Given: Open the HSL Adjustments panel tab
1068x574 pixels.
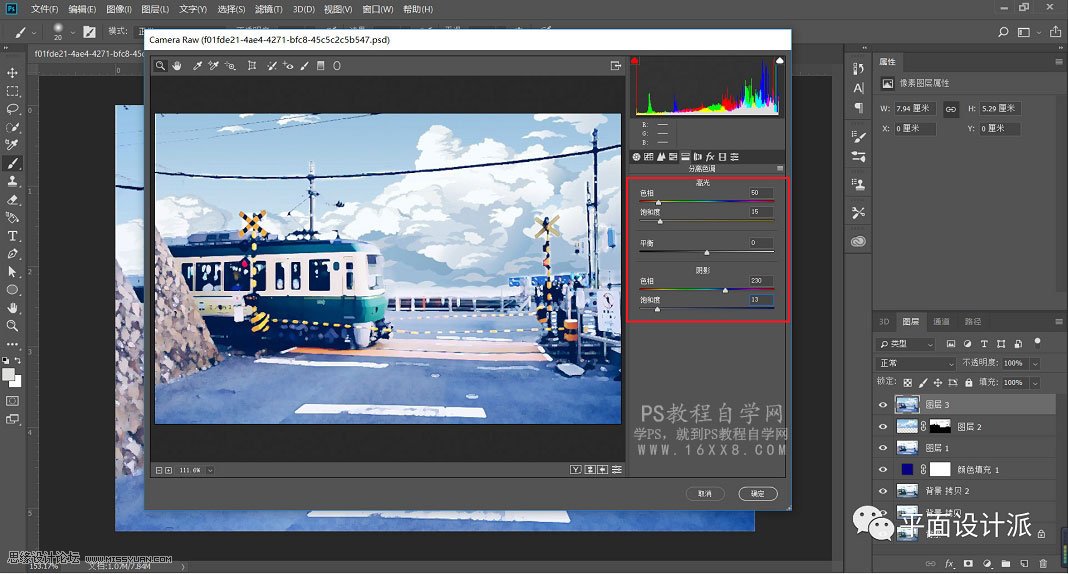Looking at the screenshot, I should [x=673, y=157].
